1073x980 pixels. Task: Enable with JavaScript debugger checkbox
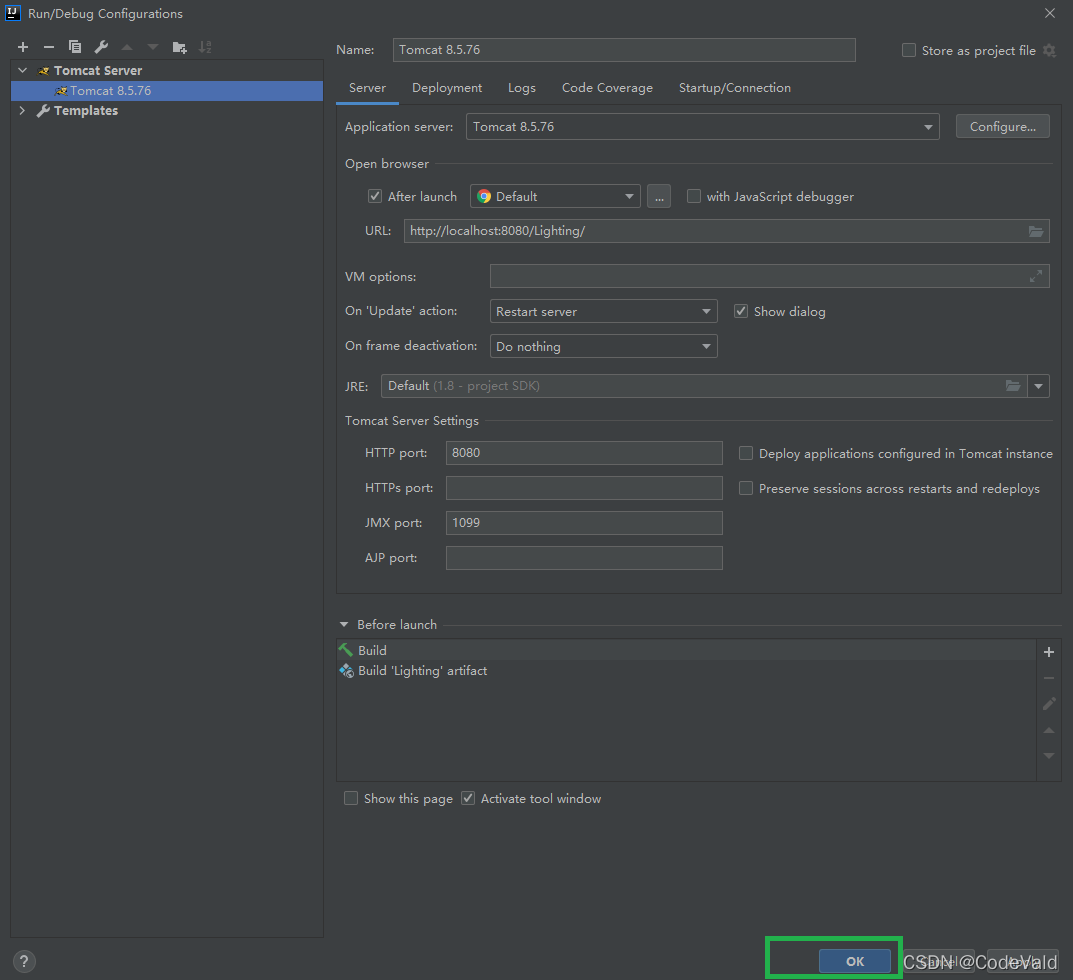(694, 196)
